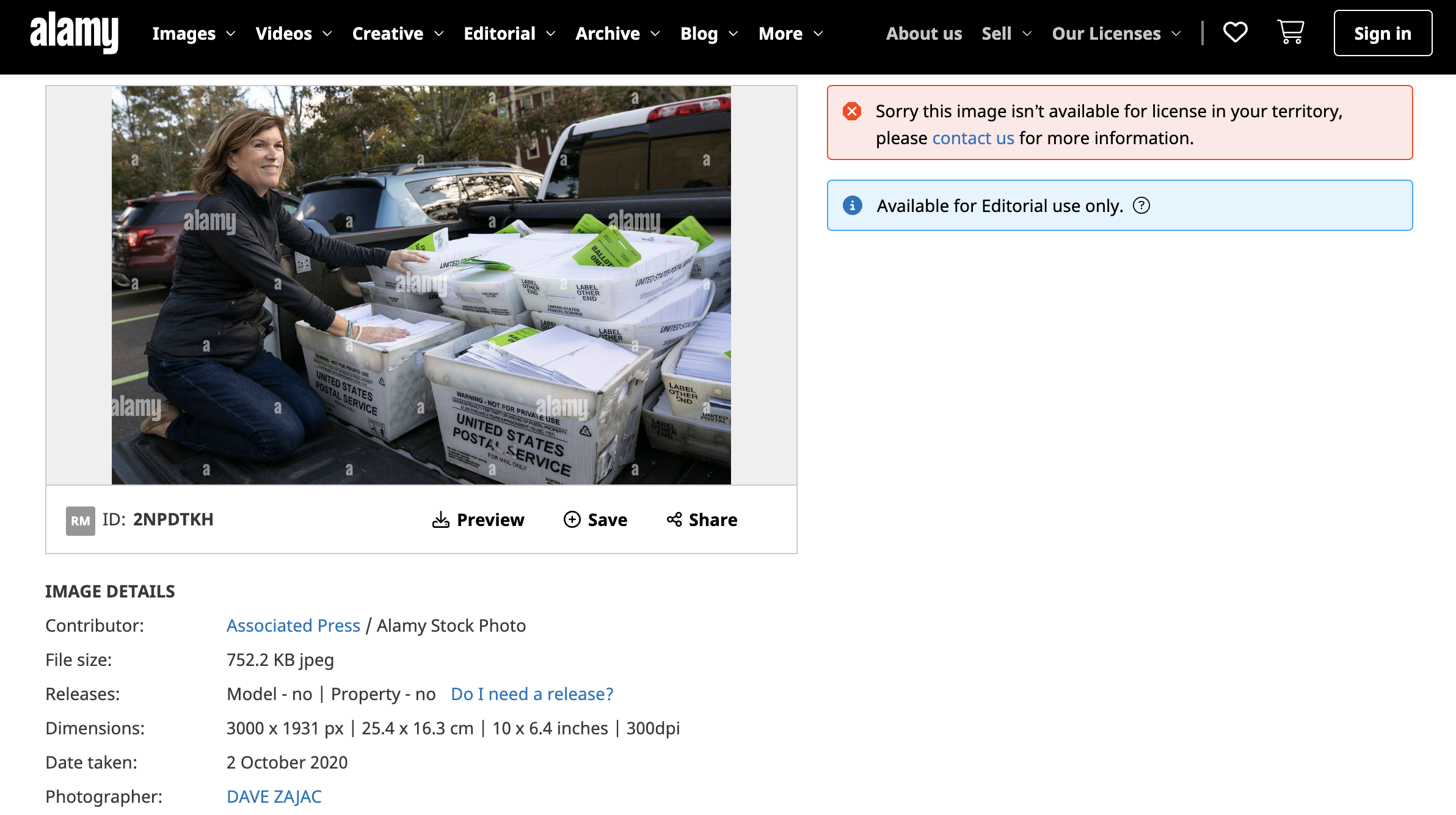Open the Editorial menu
Screen dimensions: 1456x815
click(x=509, y=34)
